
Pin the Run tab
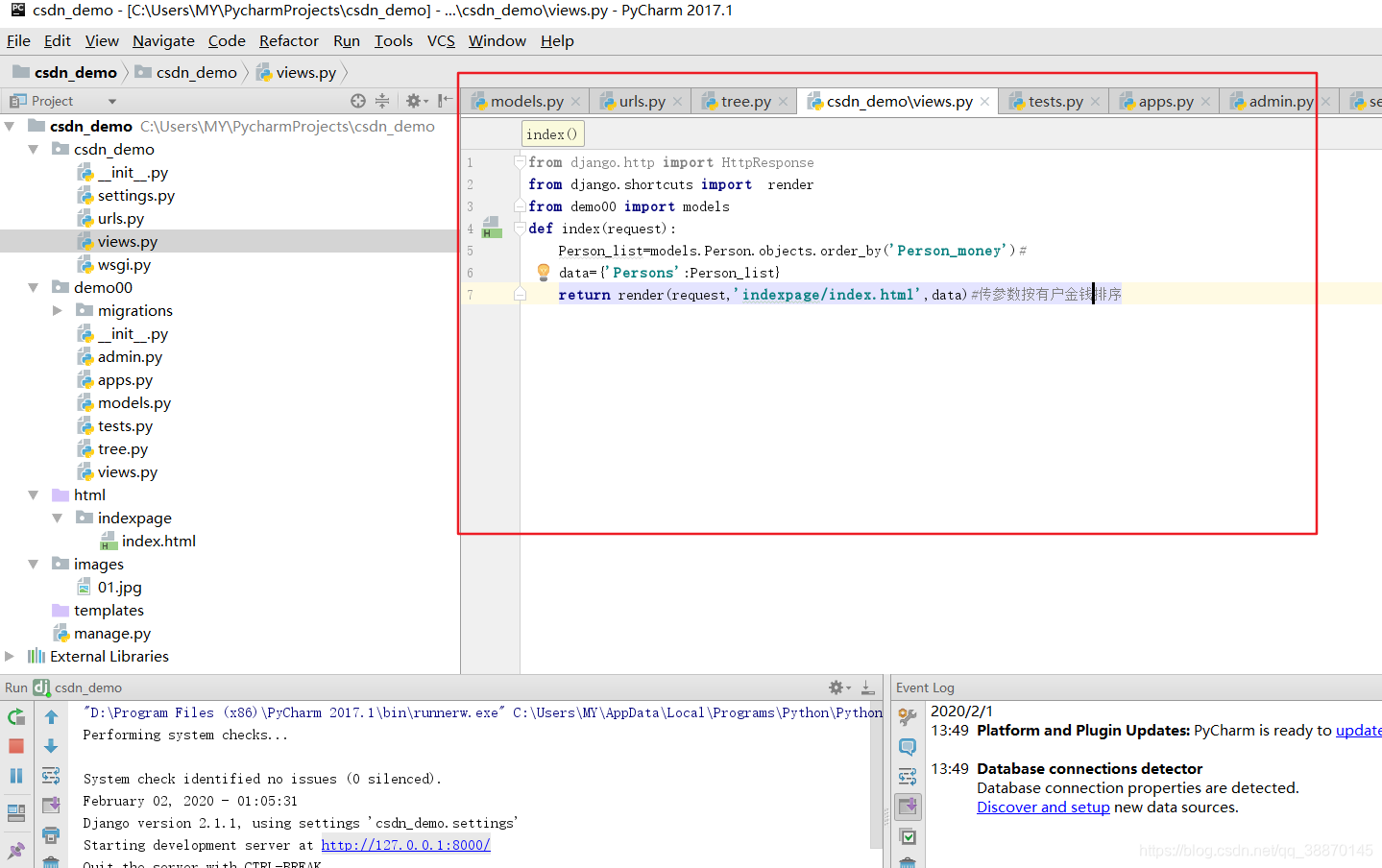pyautogui.click(x=16, y=850)
